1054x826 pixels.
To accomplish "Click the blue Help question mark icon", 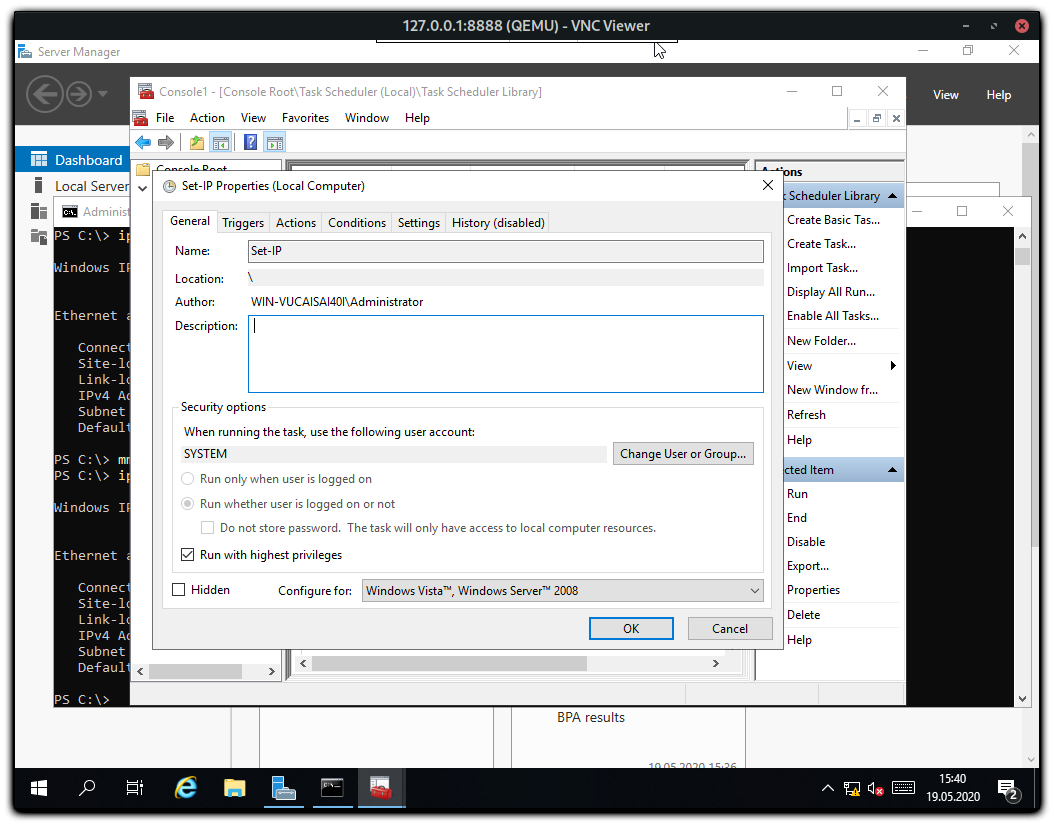I will click(x=250, y=143).
